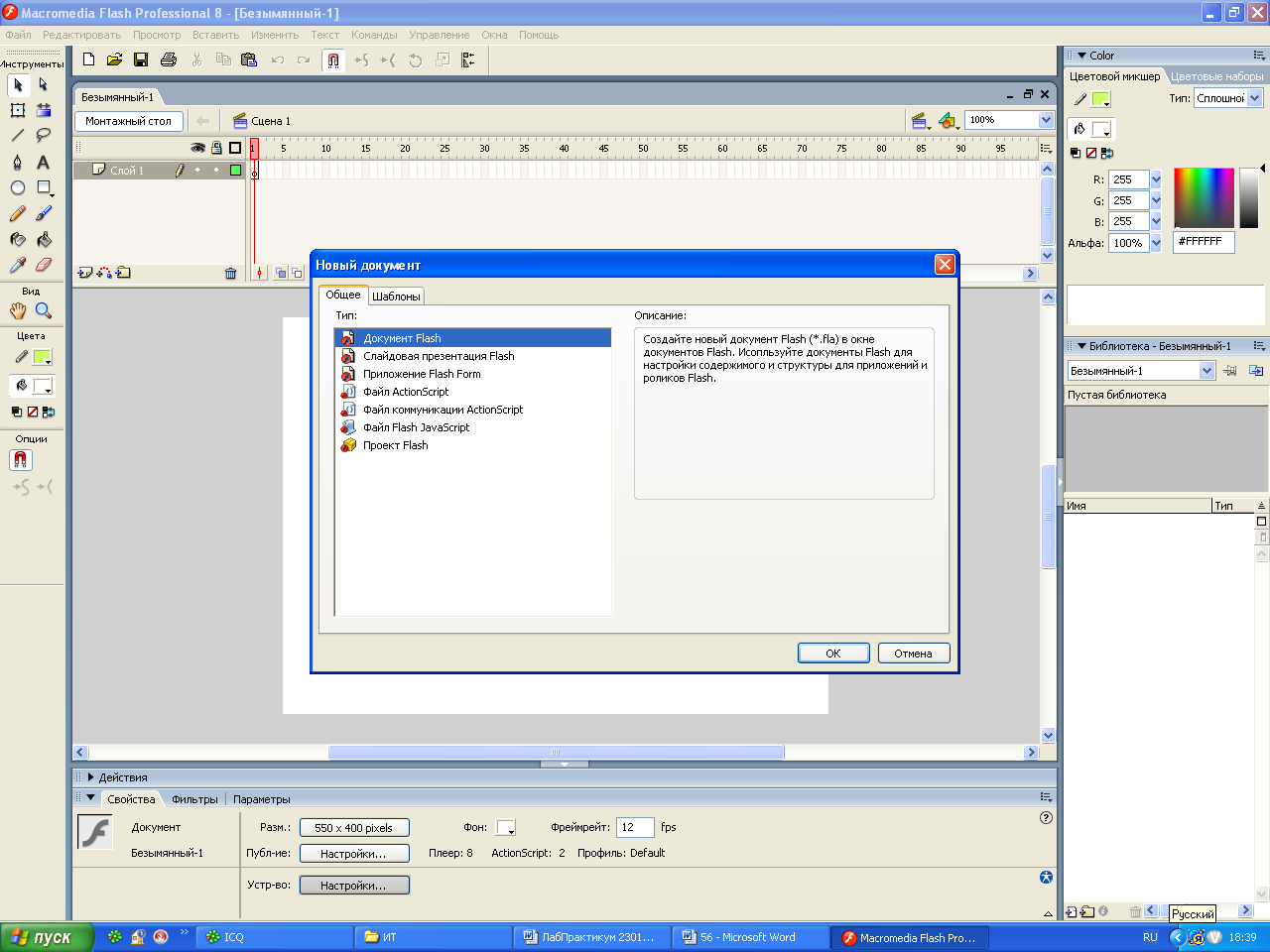Delete layer with timeline trash icon
Viewport: 1270px width, 952px height.
pyautogui.click(x=230, y=274)
